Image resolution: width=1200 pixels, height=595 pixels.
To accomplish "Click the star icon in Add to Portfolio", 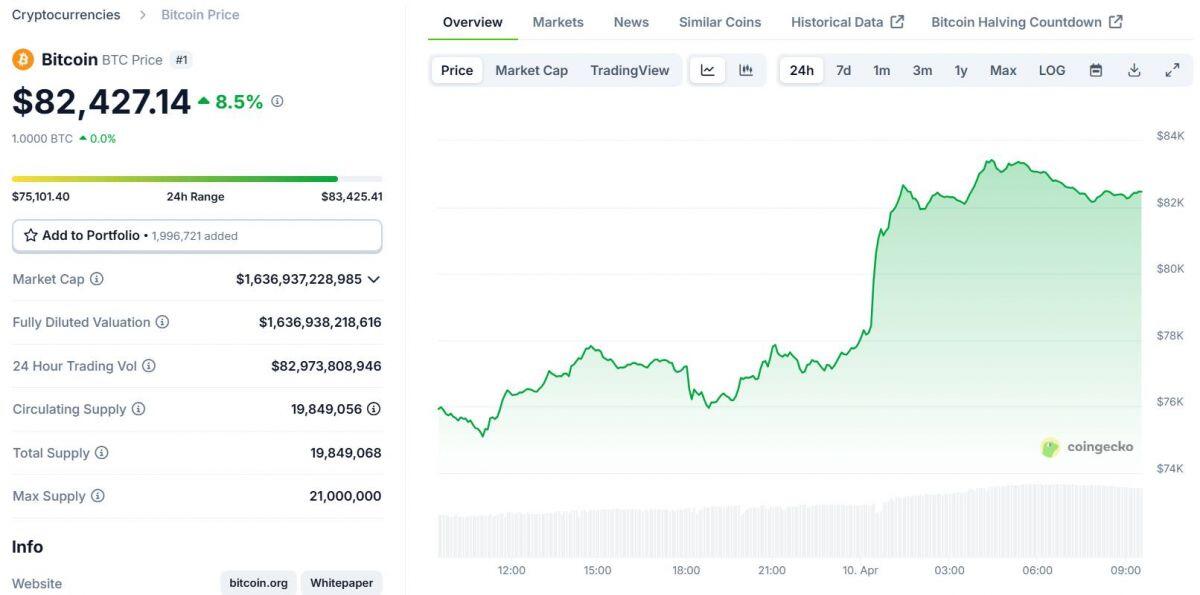I will click(31, 236).
